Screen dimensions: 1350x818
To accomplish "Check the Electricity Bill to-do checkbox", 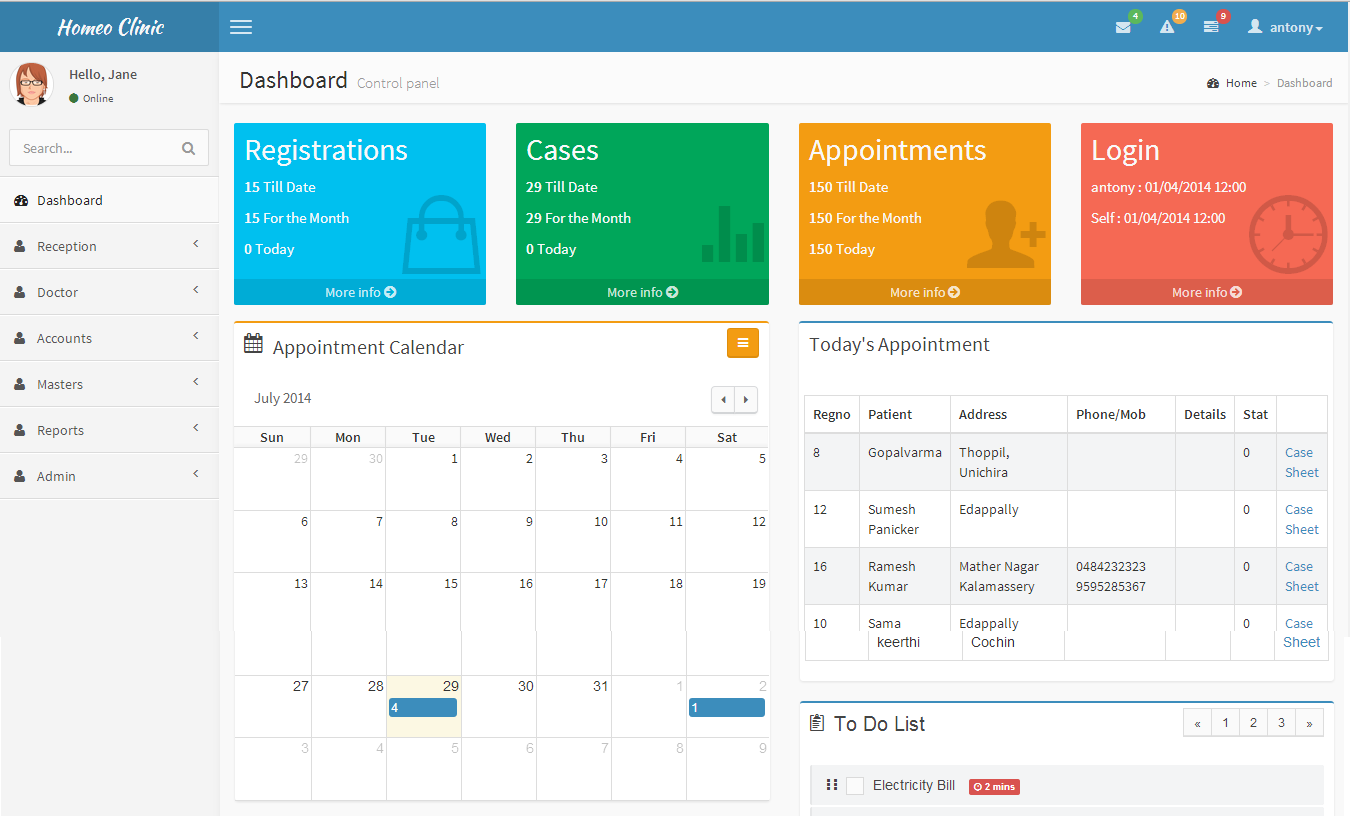I will [855, 786].
